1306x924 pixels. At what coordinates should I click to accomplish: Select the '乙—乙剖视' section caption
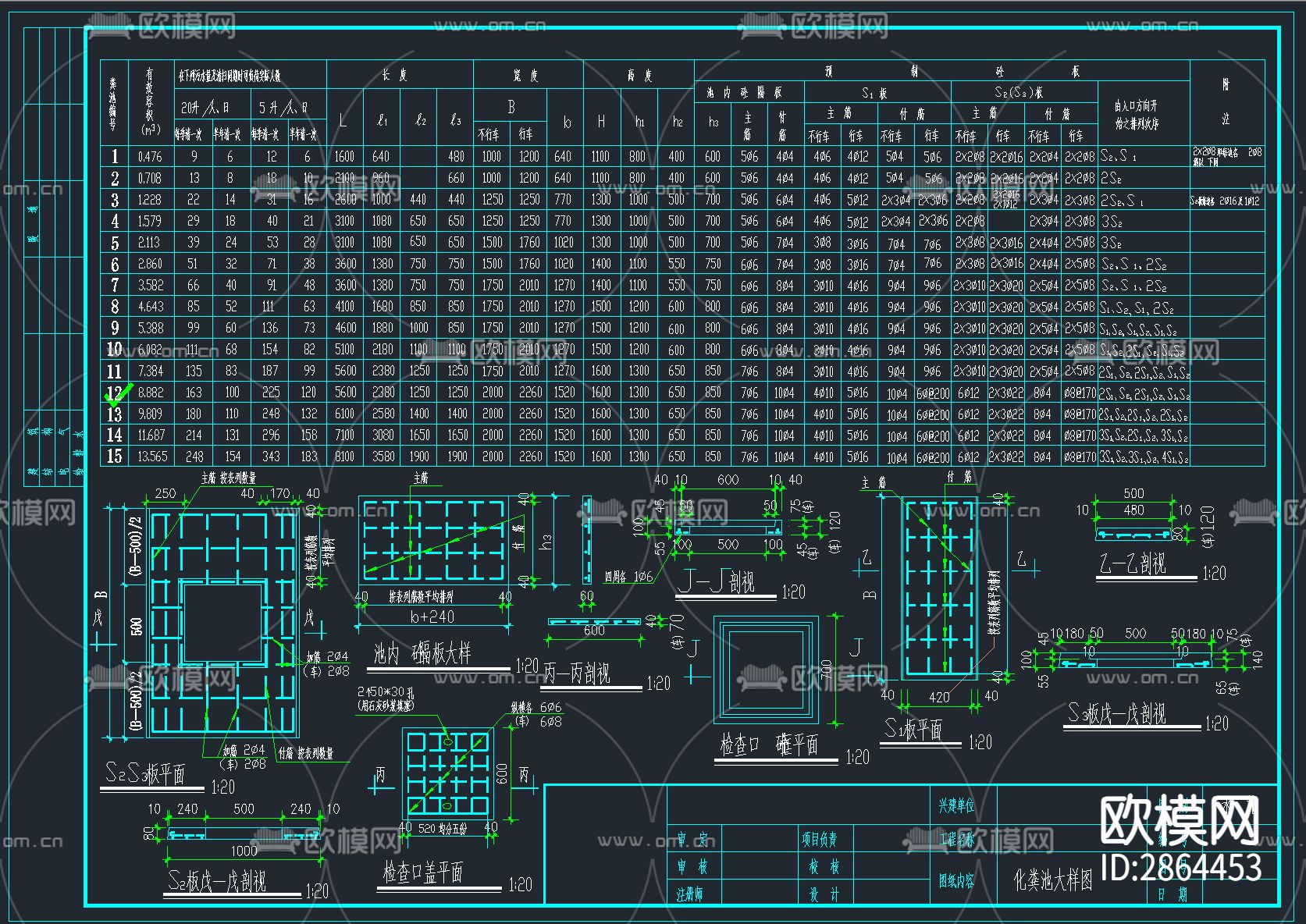coord(1132,563)
